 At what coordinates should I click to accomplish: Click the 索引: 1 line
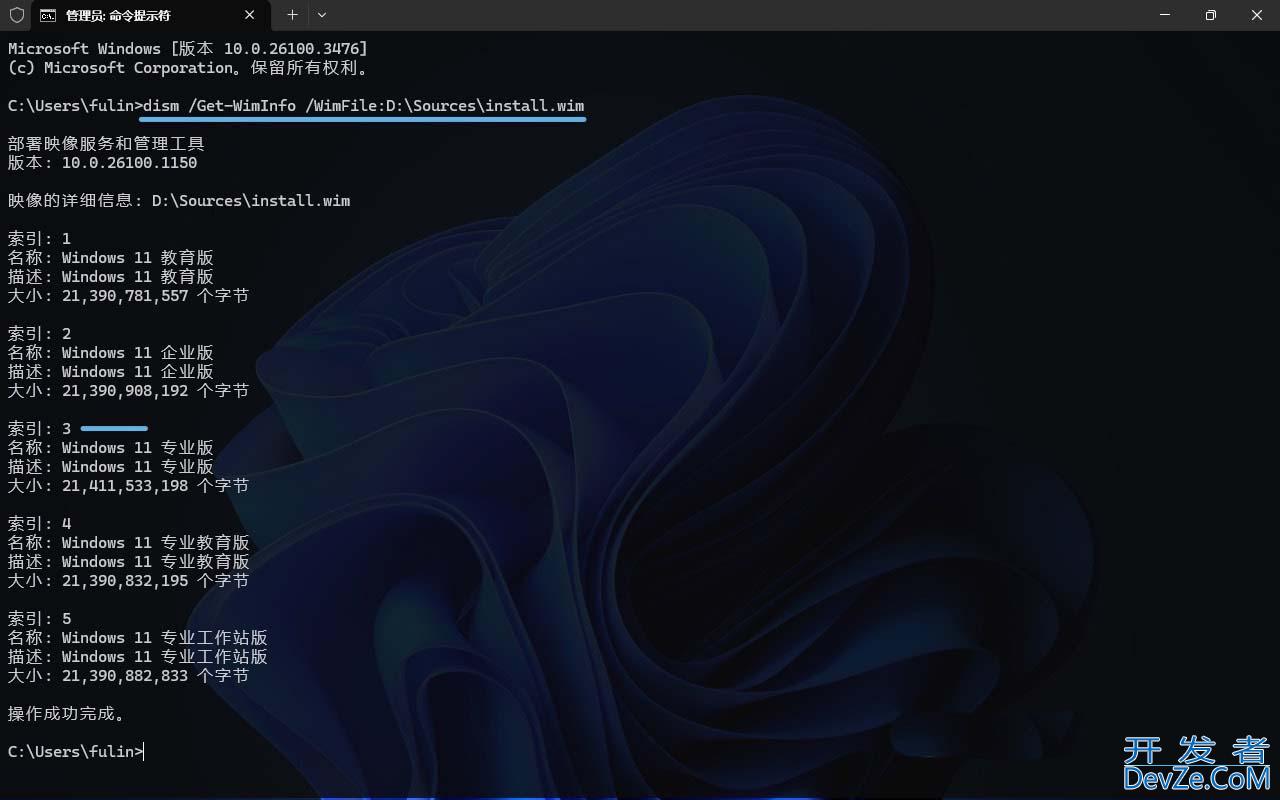pos(40,239)
